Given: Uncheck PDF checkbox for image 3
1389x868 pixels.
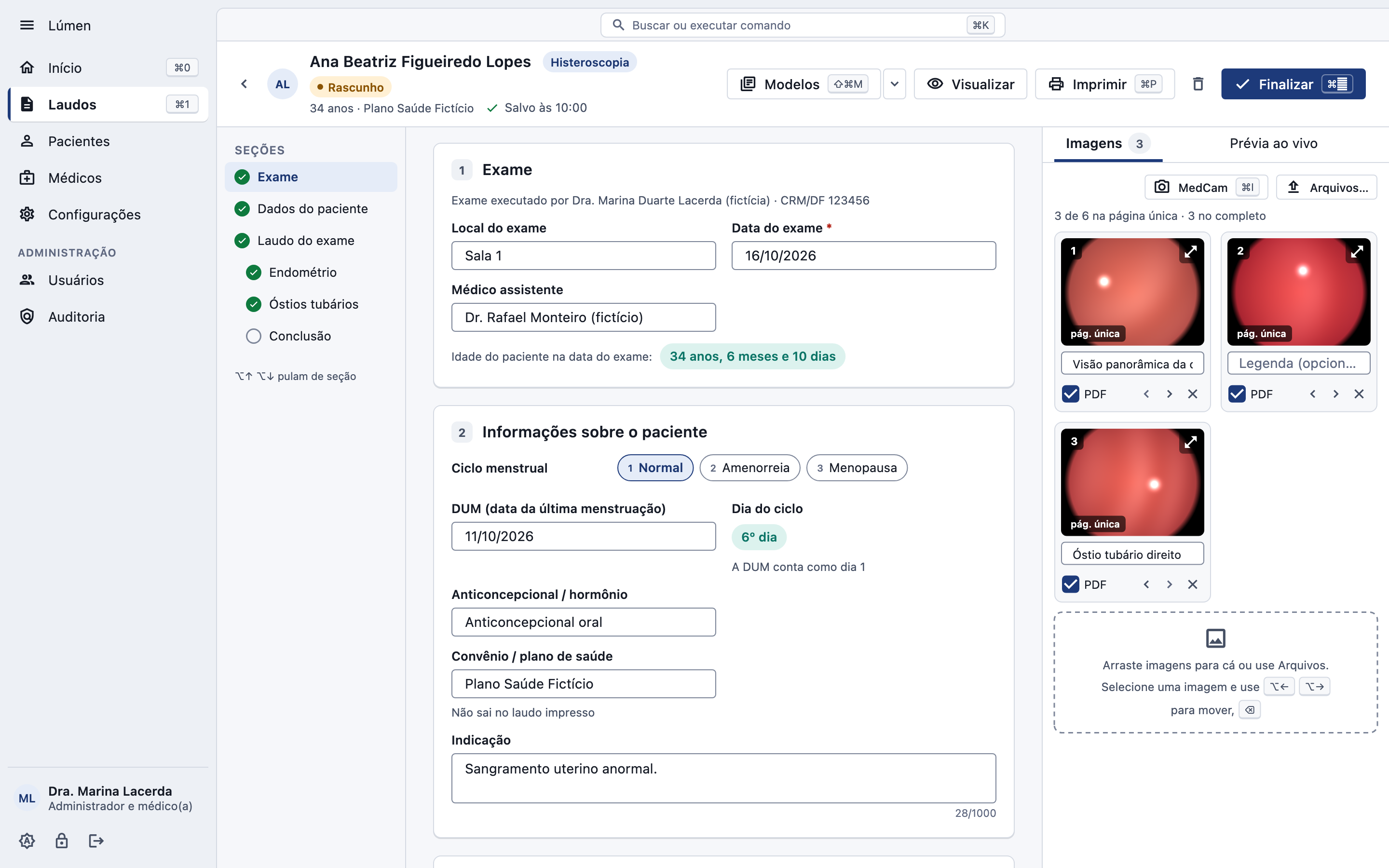Looking at the screenshot, I should tap(1071, 584).
